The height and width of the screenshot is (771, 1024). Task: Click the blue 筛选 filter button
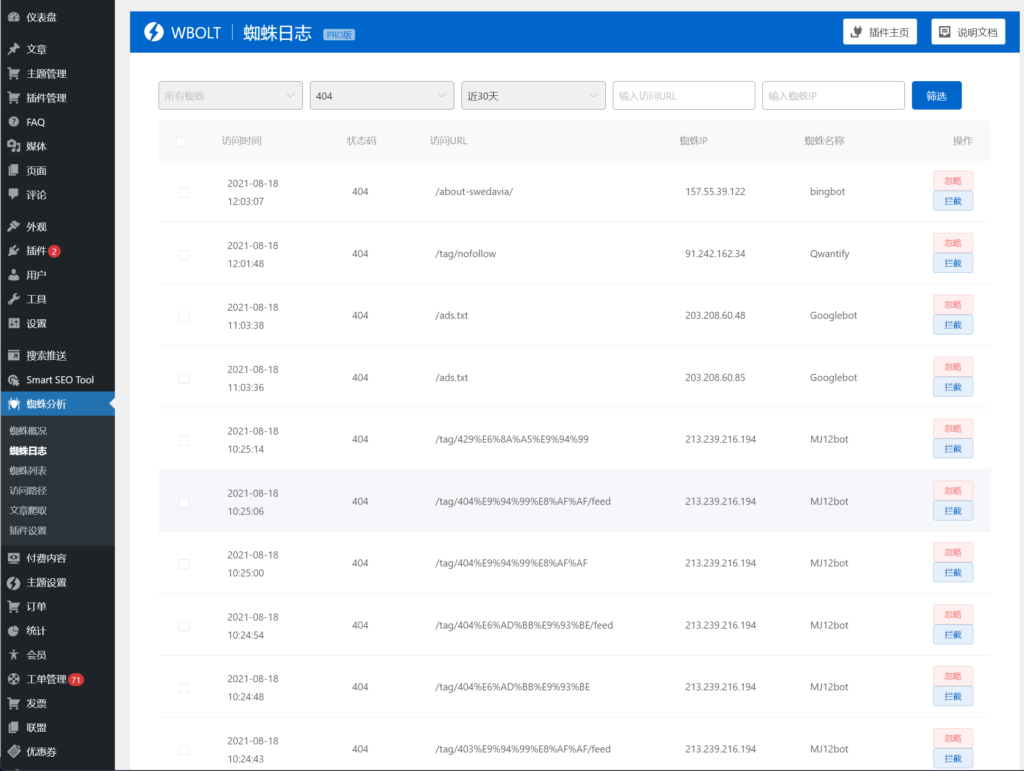click(936, 96)
